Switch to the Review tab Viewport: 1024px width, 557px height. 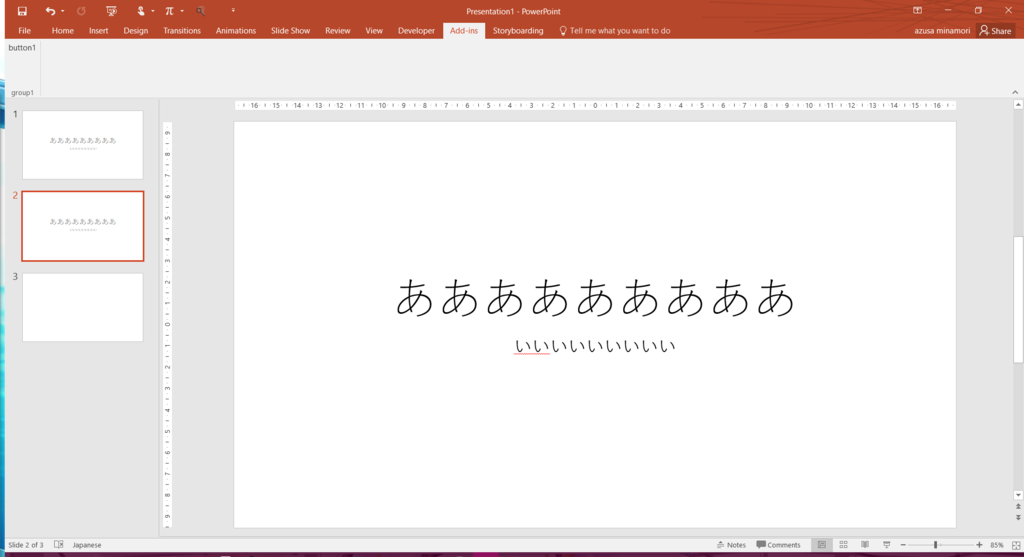(338, 31)
